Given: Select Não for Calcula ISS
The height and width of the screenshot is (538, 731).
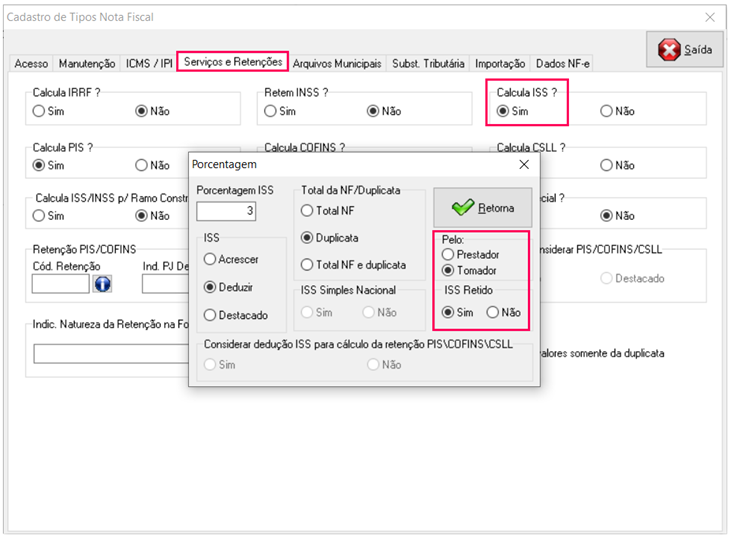Looking at the screenshot, I should [607, 112].
